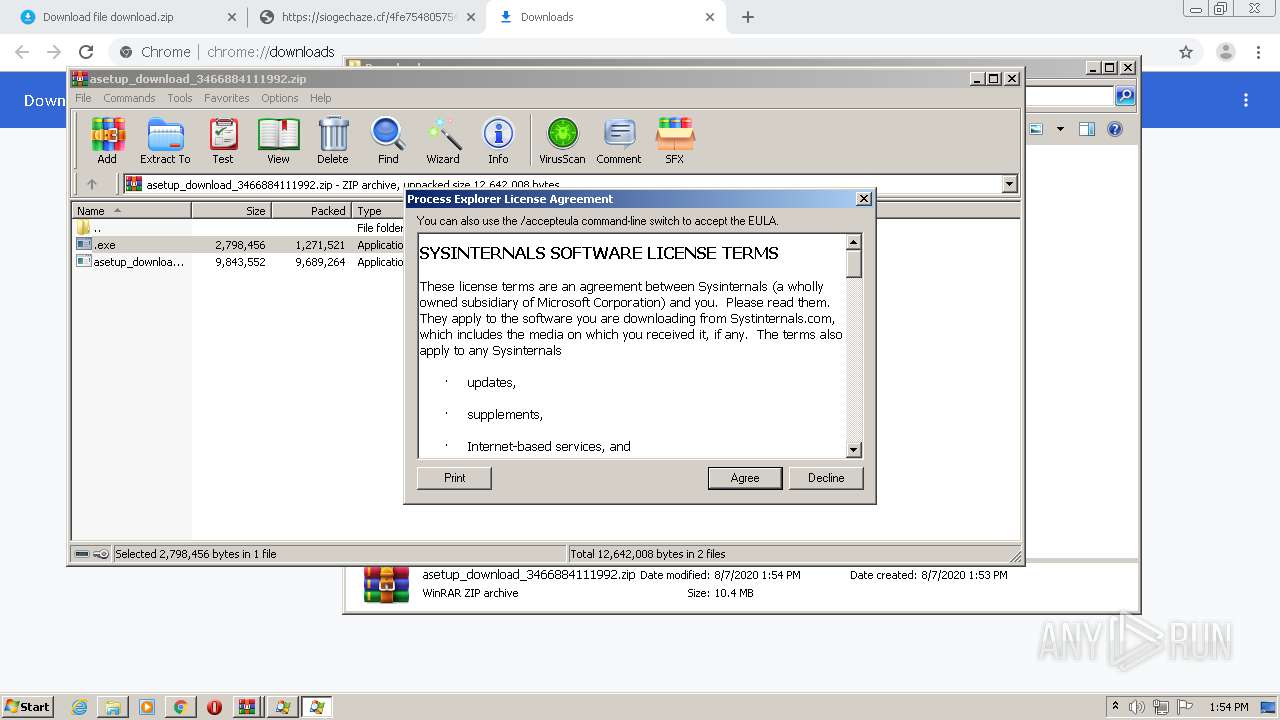Click the Chrome address bar

point(640,52)
